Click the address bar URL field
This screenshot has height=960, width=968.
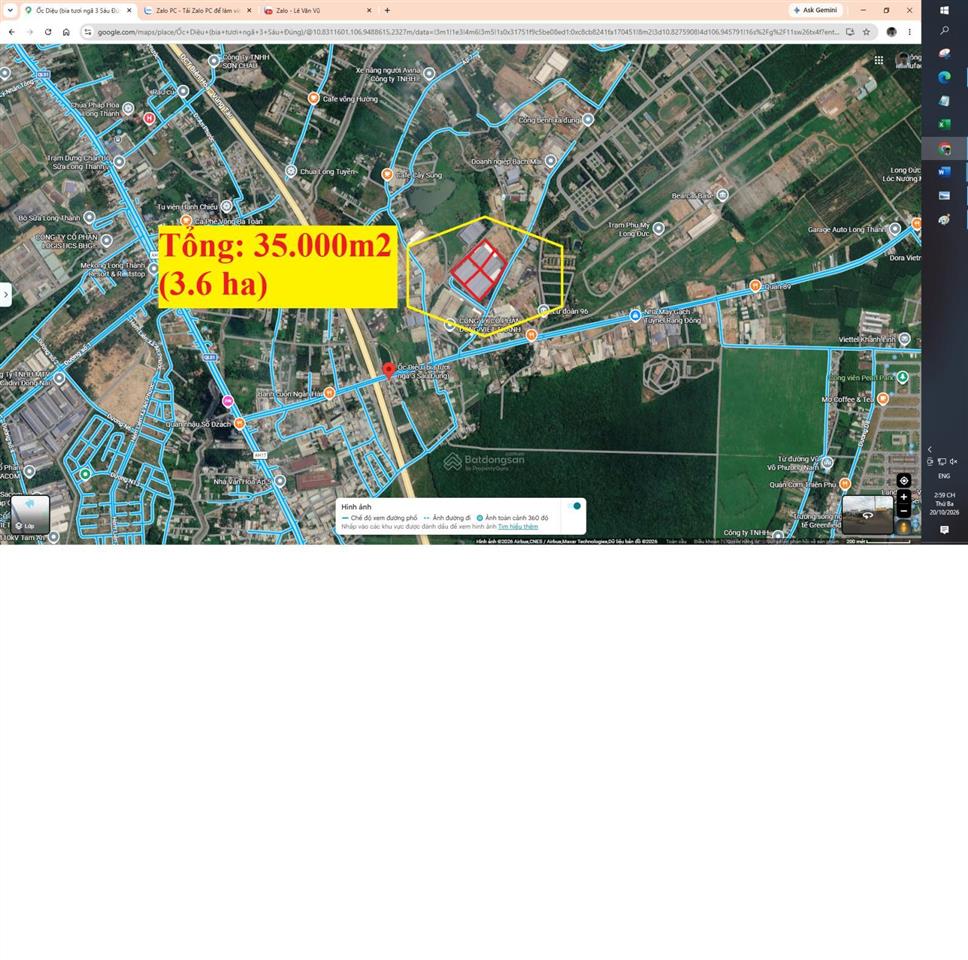pyautogui.click(x=468, y=32)
